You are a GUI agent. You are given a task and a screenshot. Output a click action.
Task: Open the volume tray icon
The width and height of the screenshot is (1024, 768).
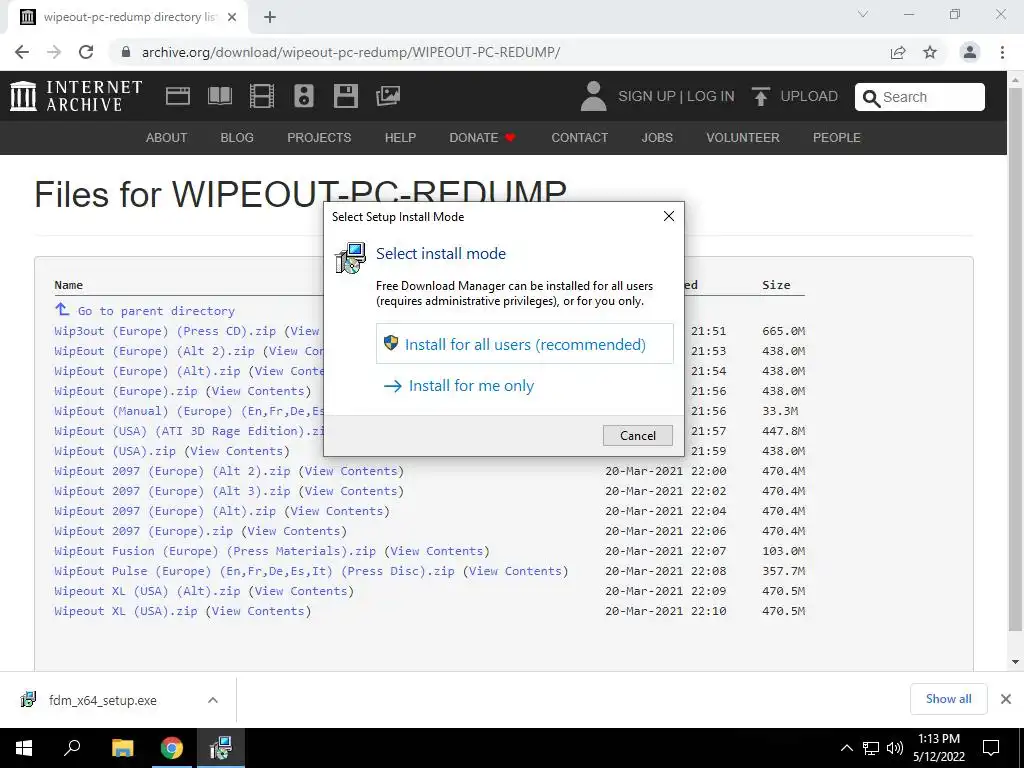point(895,748)
